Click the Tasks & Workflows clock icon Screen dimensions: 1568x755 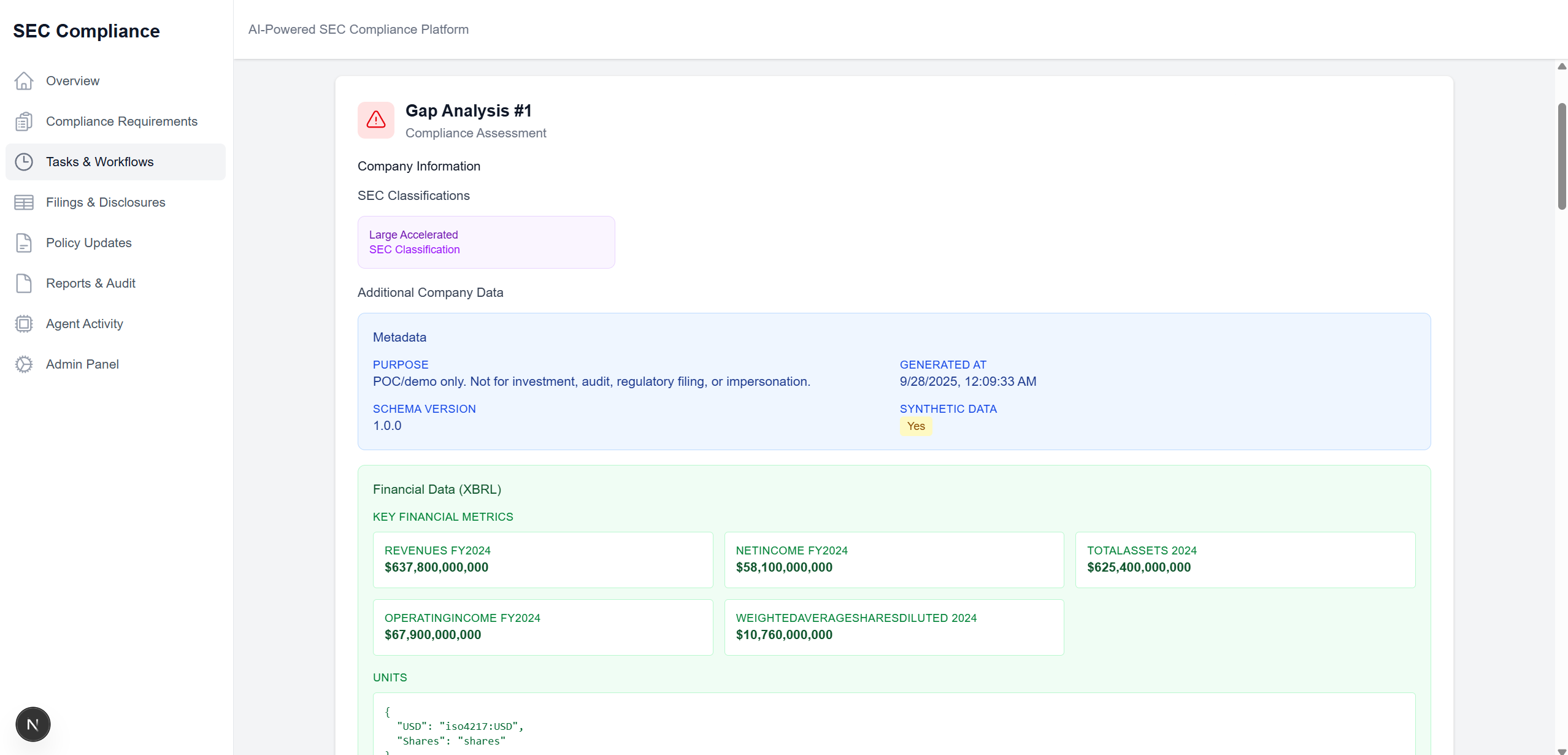click(24, 162)
